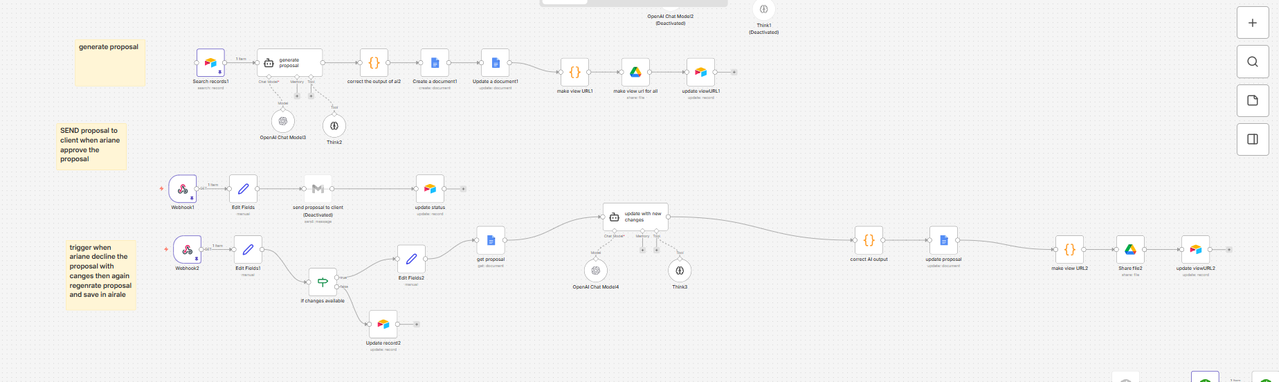Add node after update status output

[x=463, y=188]
